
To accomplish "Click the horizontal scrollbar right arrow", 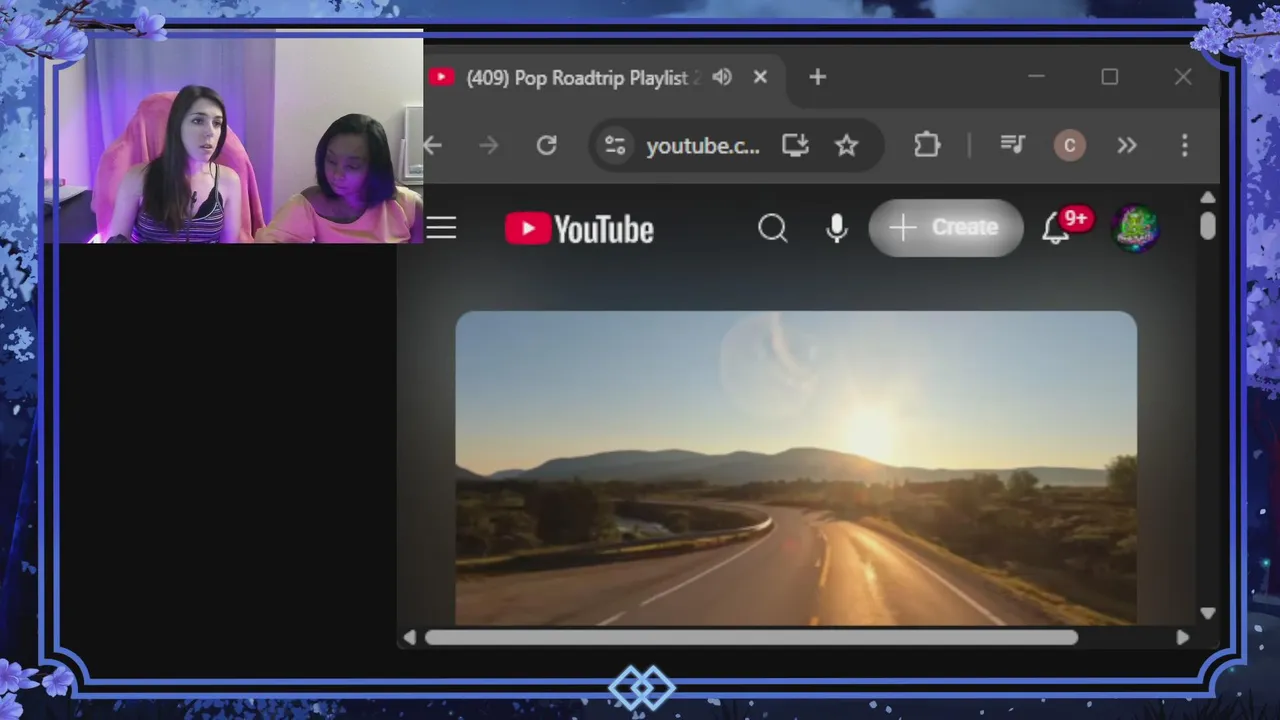I will (1182, 637).
